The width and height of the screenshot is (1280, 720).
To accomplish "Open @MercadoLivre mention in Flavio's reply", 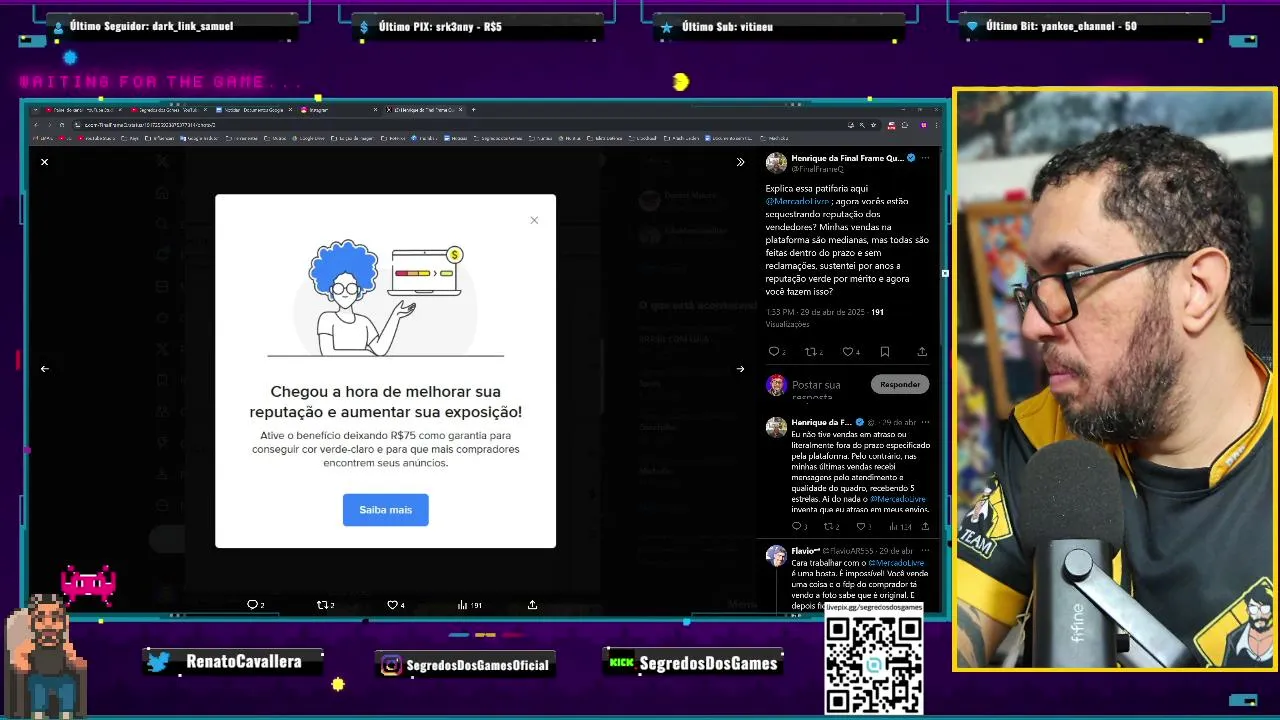I will tap(896, 563).
